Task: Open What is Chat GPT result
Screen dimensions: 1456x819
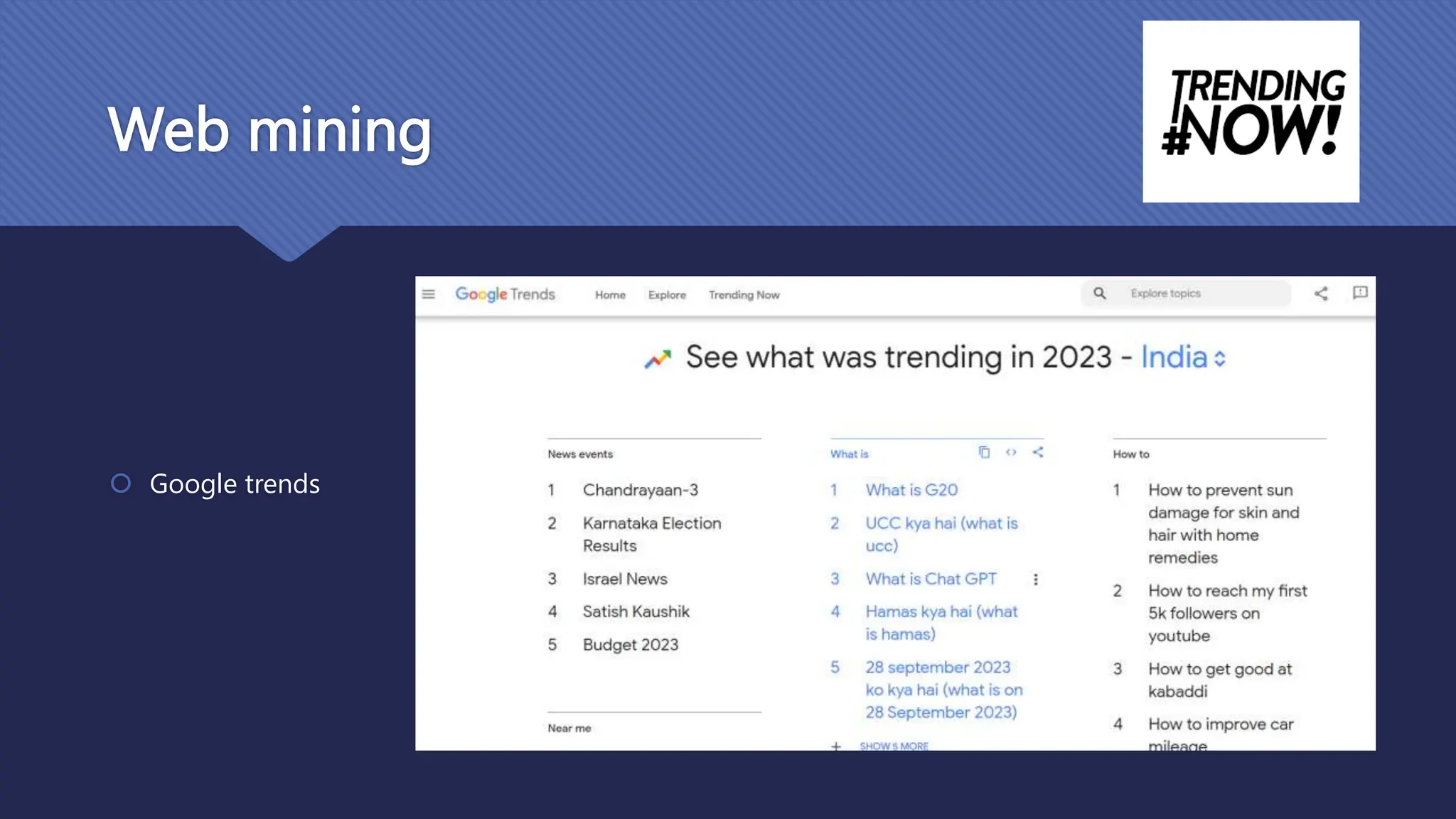Action: coord(931,579)
